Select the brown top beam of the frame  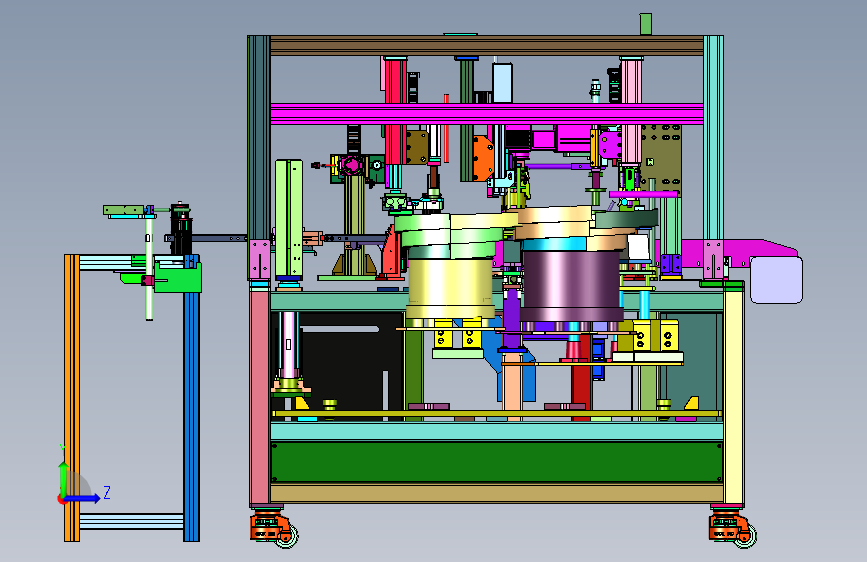pos(487,45)
